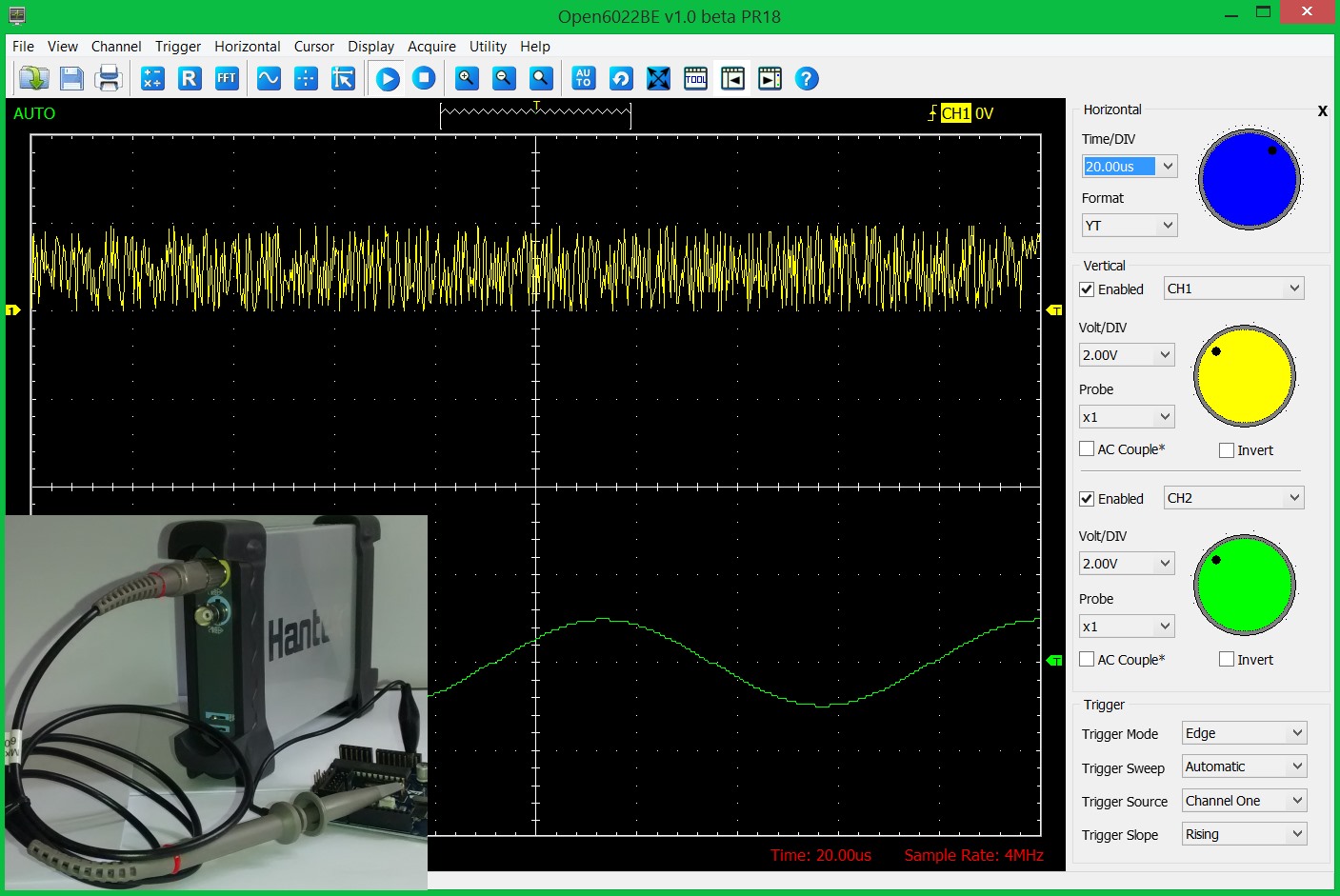Open the CH1 channel selector dropdown
1340x896 pixels.
point(1234,289)
